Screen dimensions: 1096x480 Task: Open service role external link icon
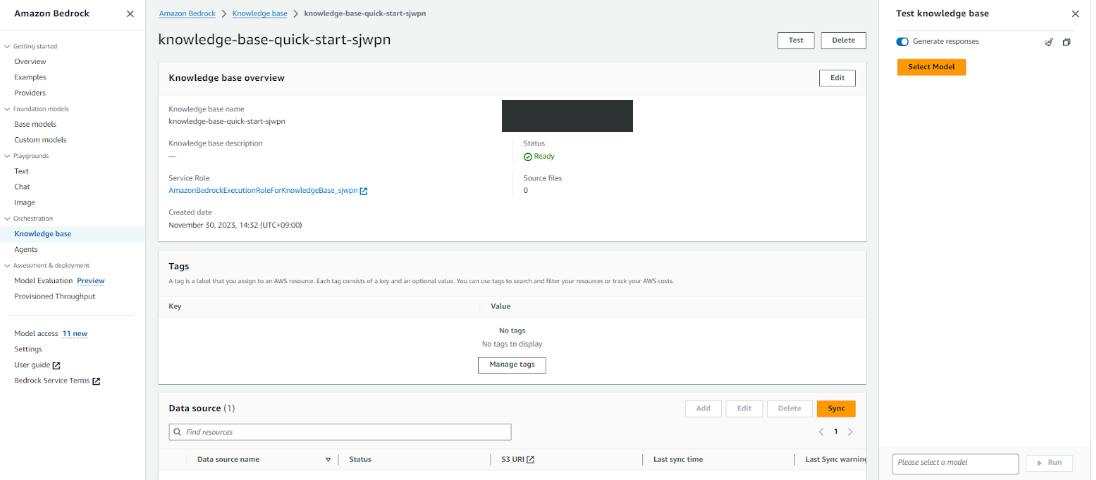click(364, 191)
